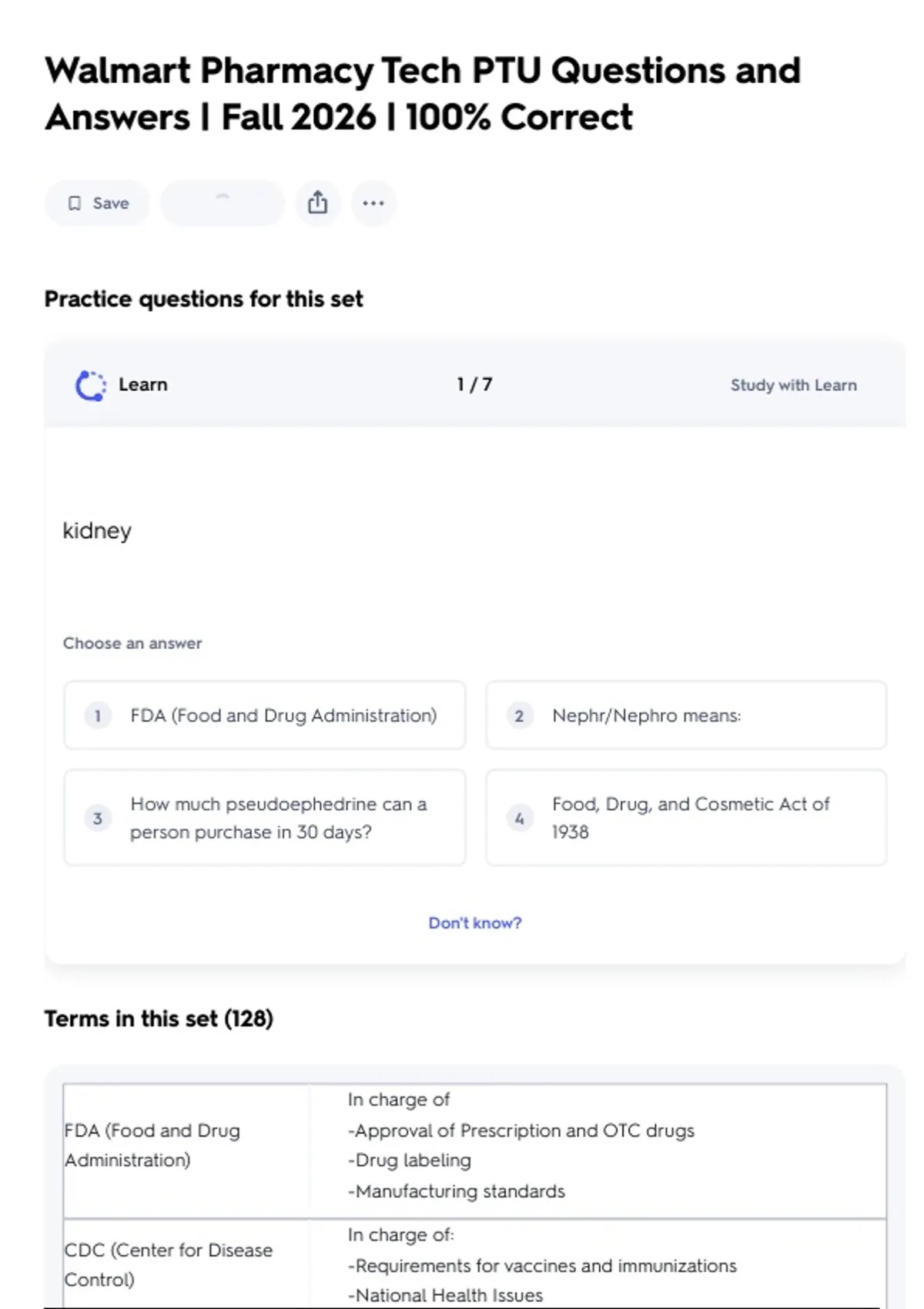Click the number 3 badge icon

[x=98, y=819]
